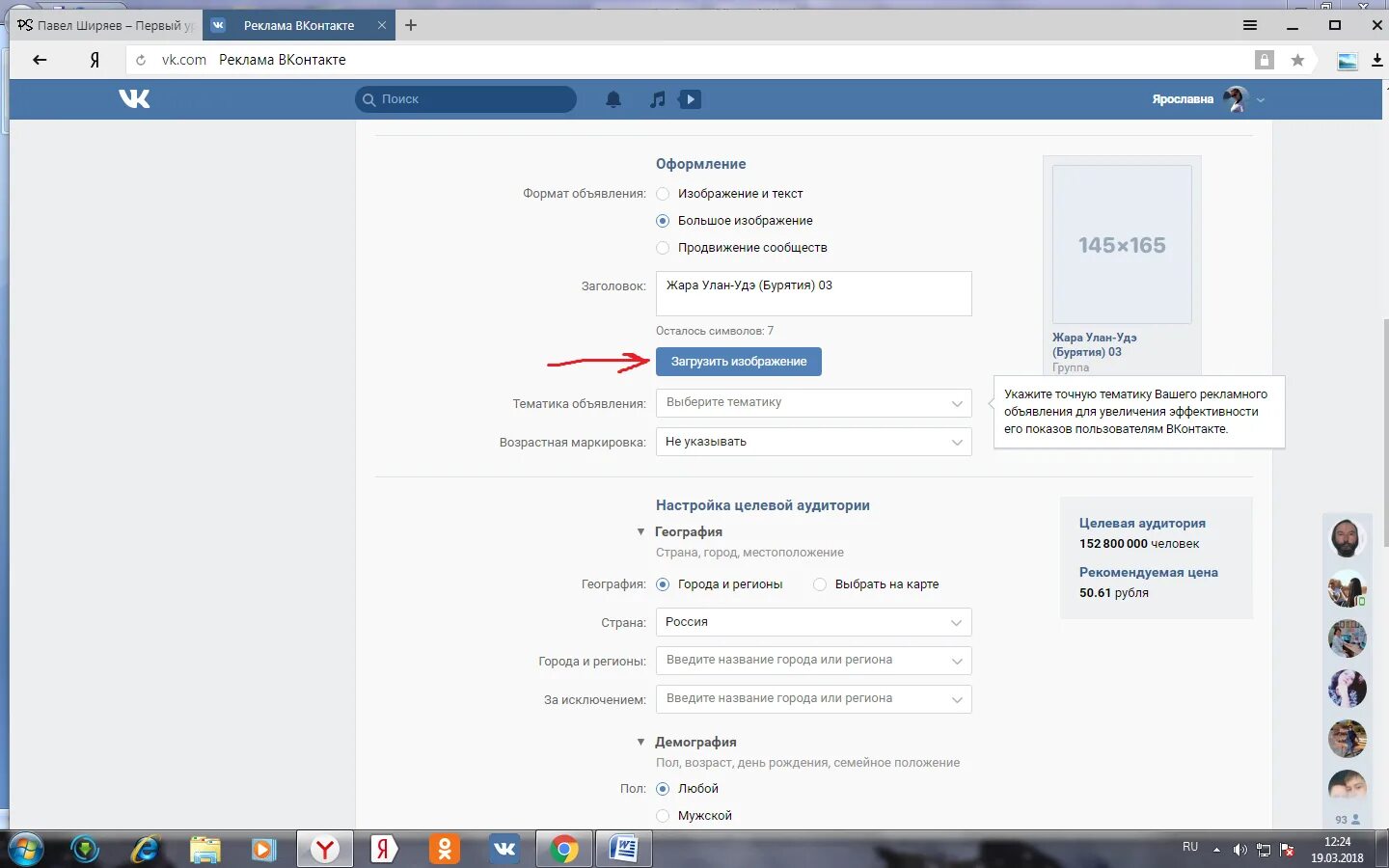This screenshot has height=868, width=1389.
Task: Click the RU language indicator
Action: click(1190, 847)
